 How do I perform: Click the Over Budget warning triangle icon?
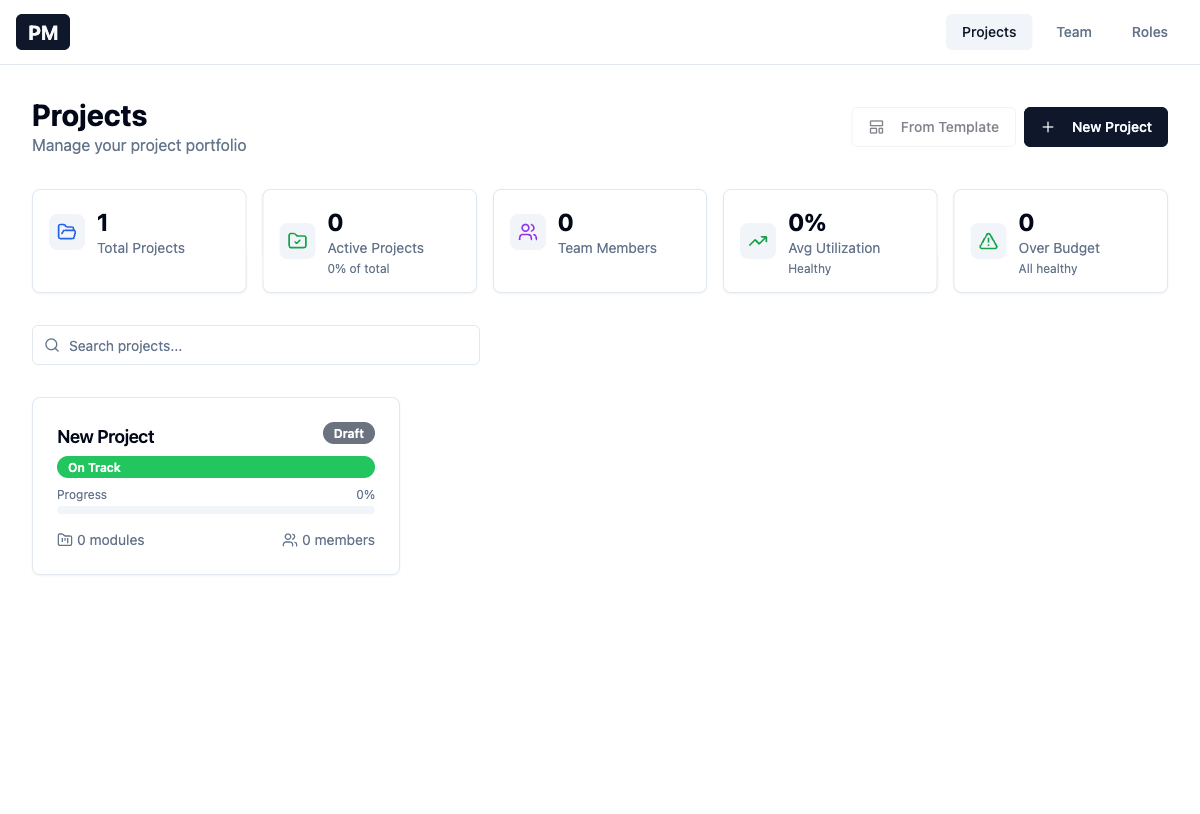point(988,241)
